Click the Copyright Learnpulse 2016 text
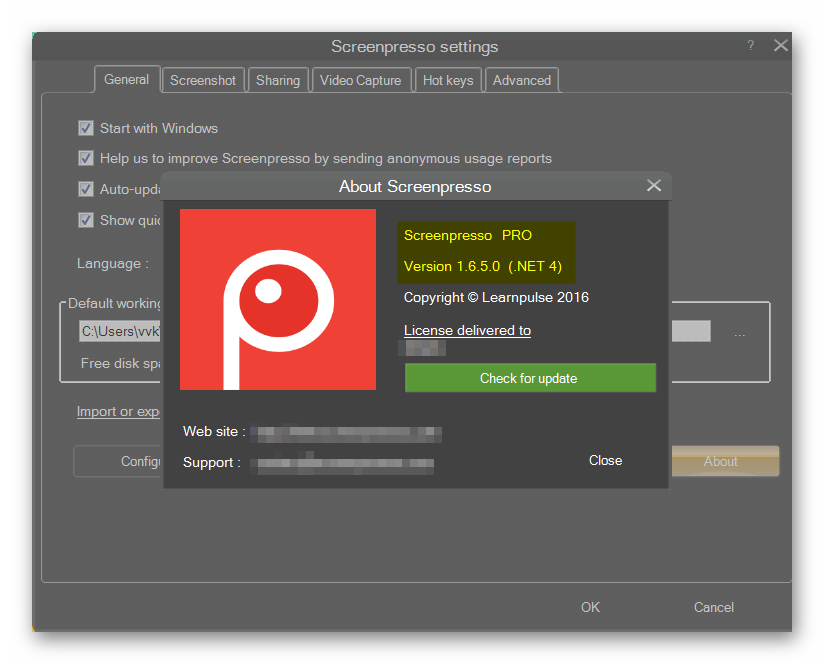Image resolution: width=824 pixels, height=664 pixels. 496,297
